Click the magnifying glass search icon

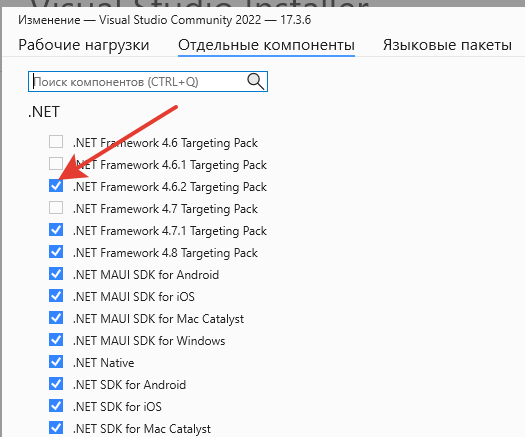[255, 81]
